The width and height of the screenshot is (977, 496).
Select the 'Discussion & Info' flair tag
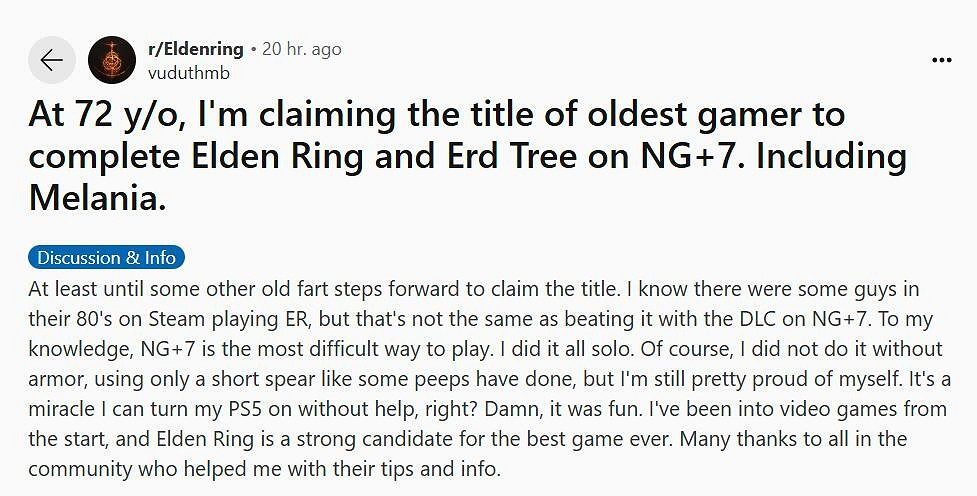(106, 258)
